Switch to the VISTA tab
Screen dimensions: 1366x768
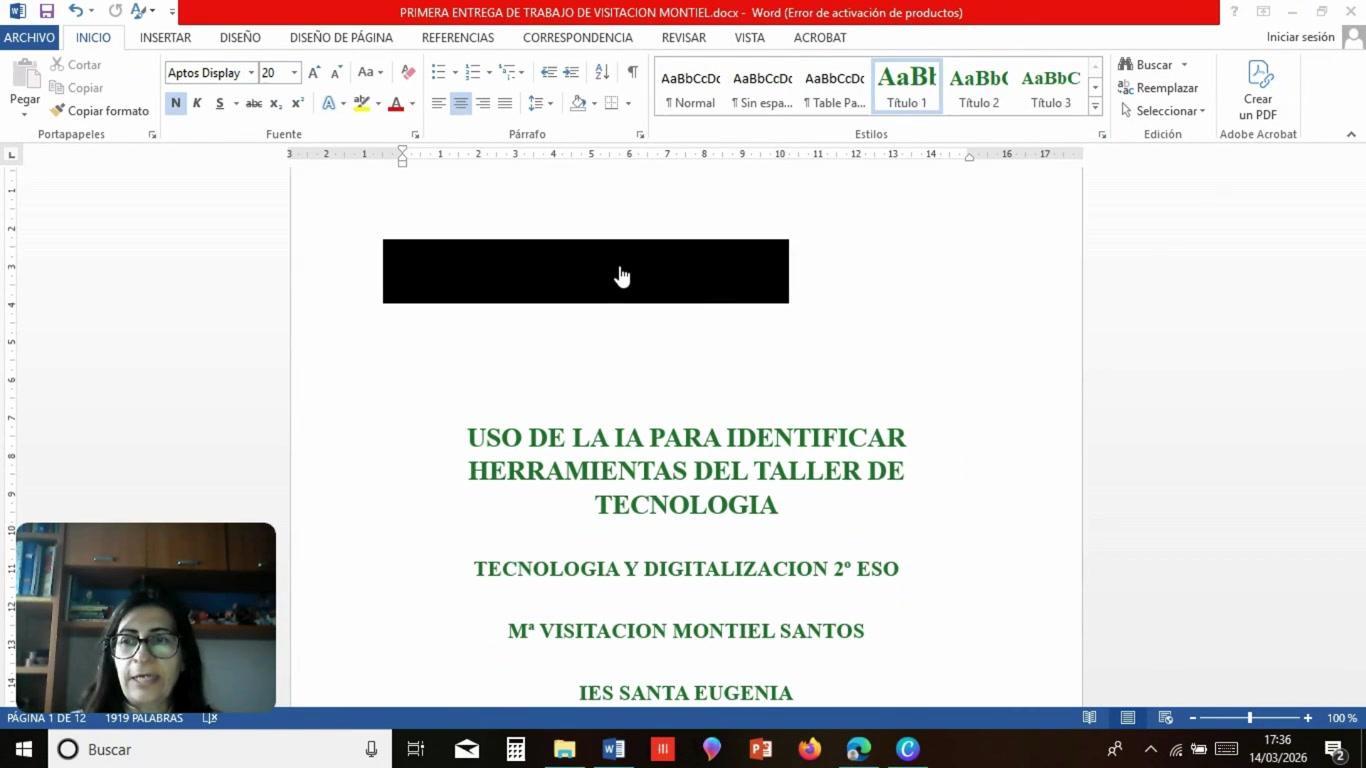750,38
